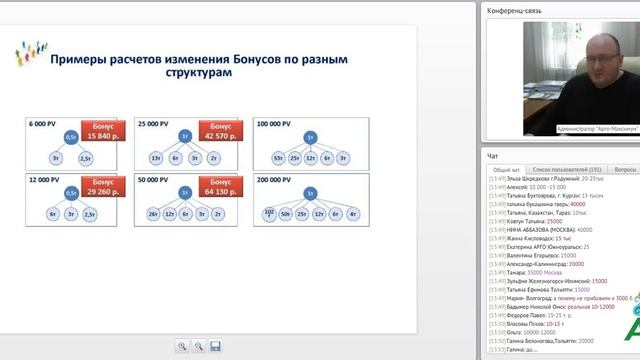
Task: Select the '13т' node in the 25 000 PV diagram
Action: tap(156, 158)
